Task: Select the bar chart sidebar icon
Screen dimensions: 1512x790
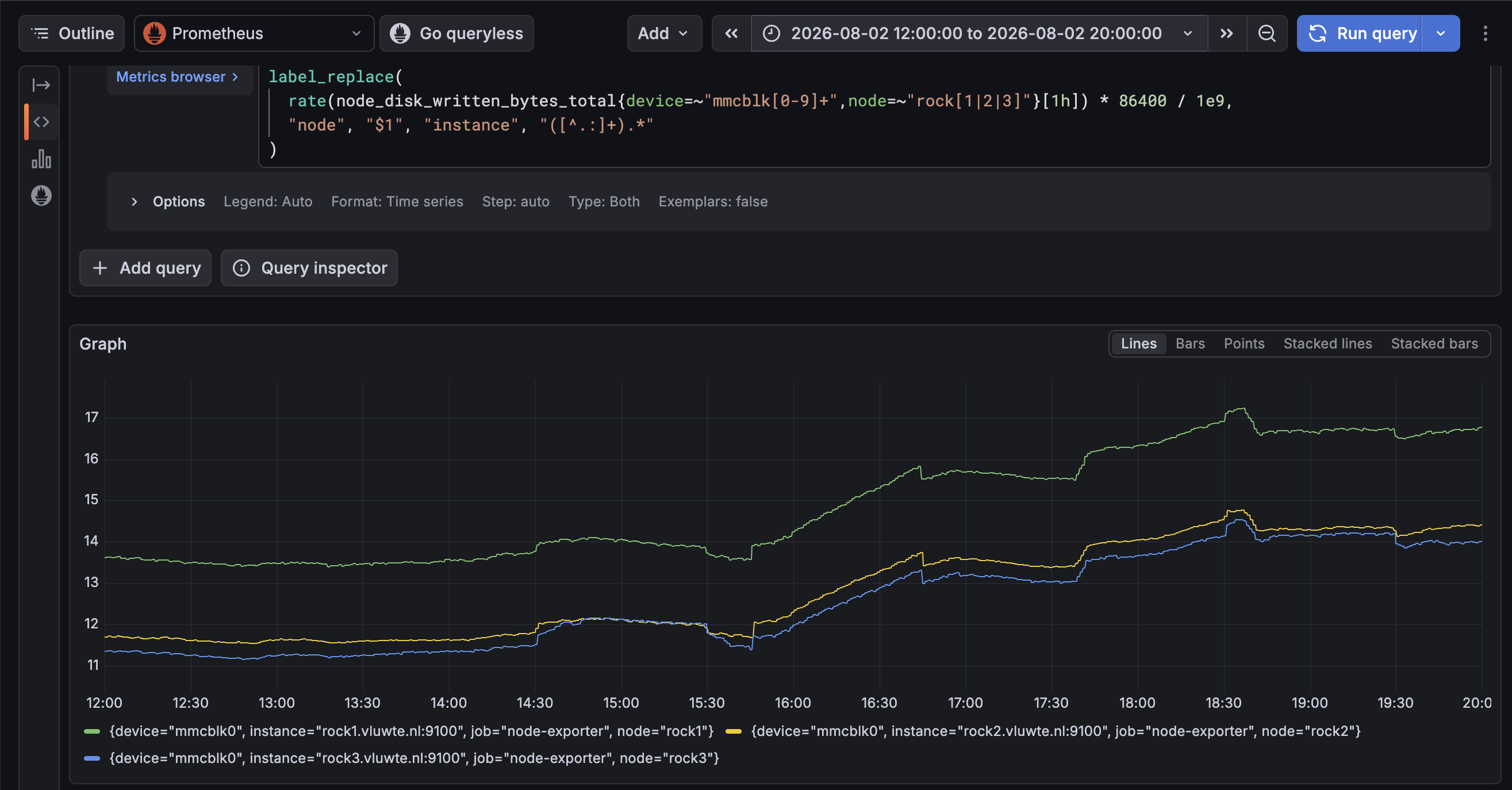Action: pos(41,159)
